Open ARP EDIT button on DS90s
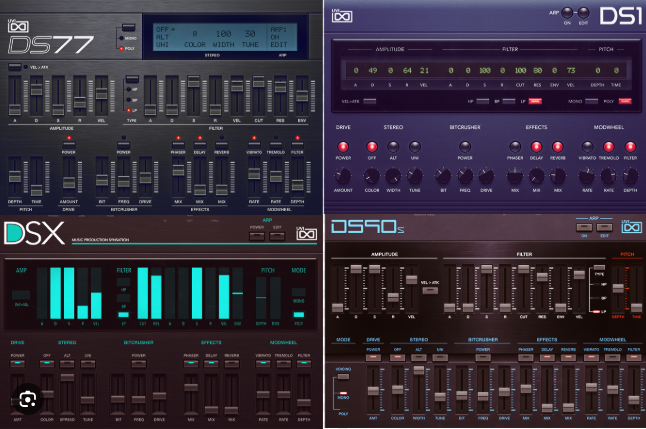646x429 pixels. click(x=604, y=227)
